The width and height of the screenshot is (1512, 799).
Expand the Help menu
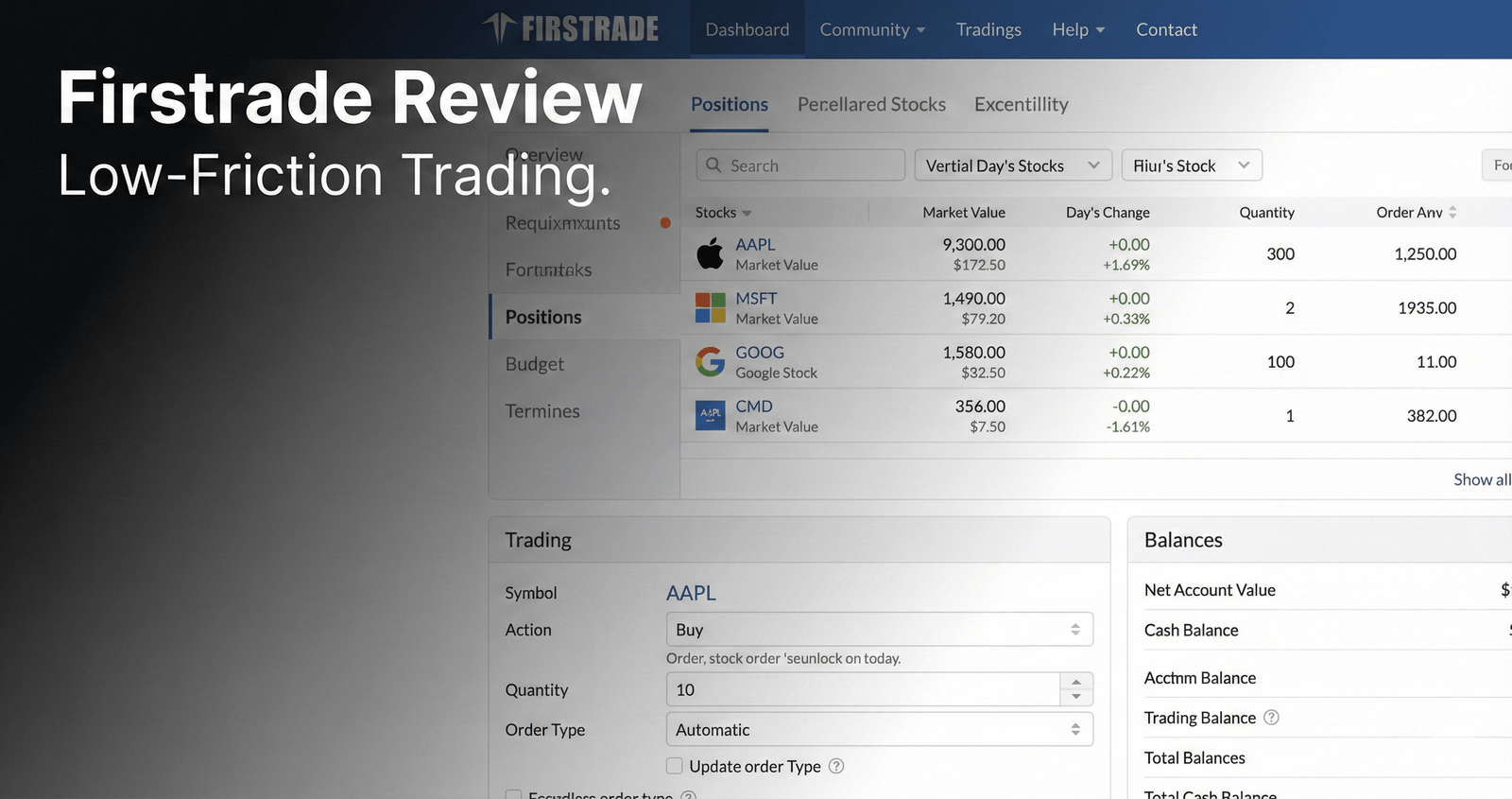(x=1078, y=29)
